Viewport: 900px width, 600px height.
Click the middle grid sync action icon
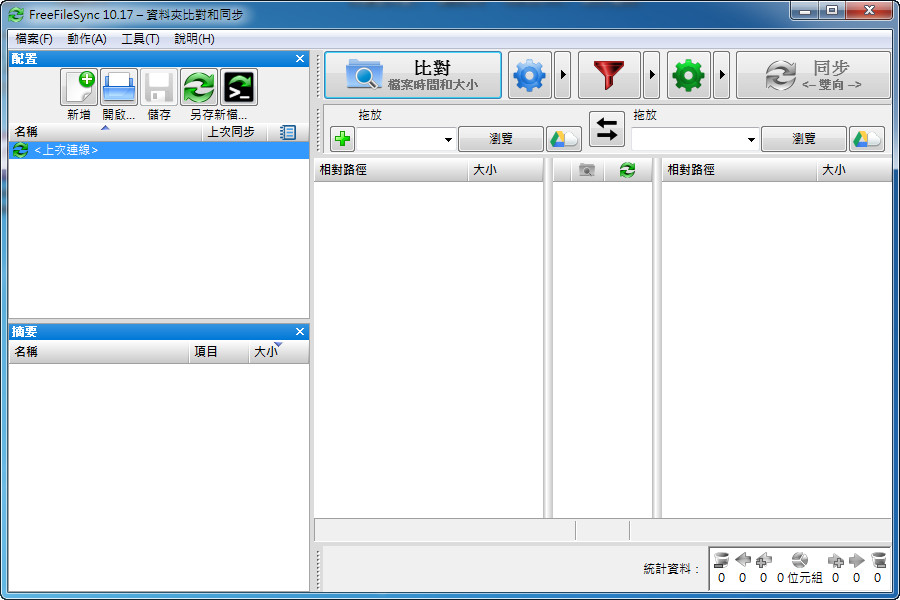tap(627, 170)
